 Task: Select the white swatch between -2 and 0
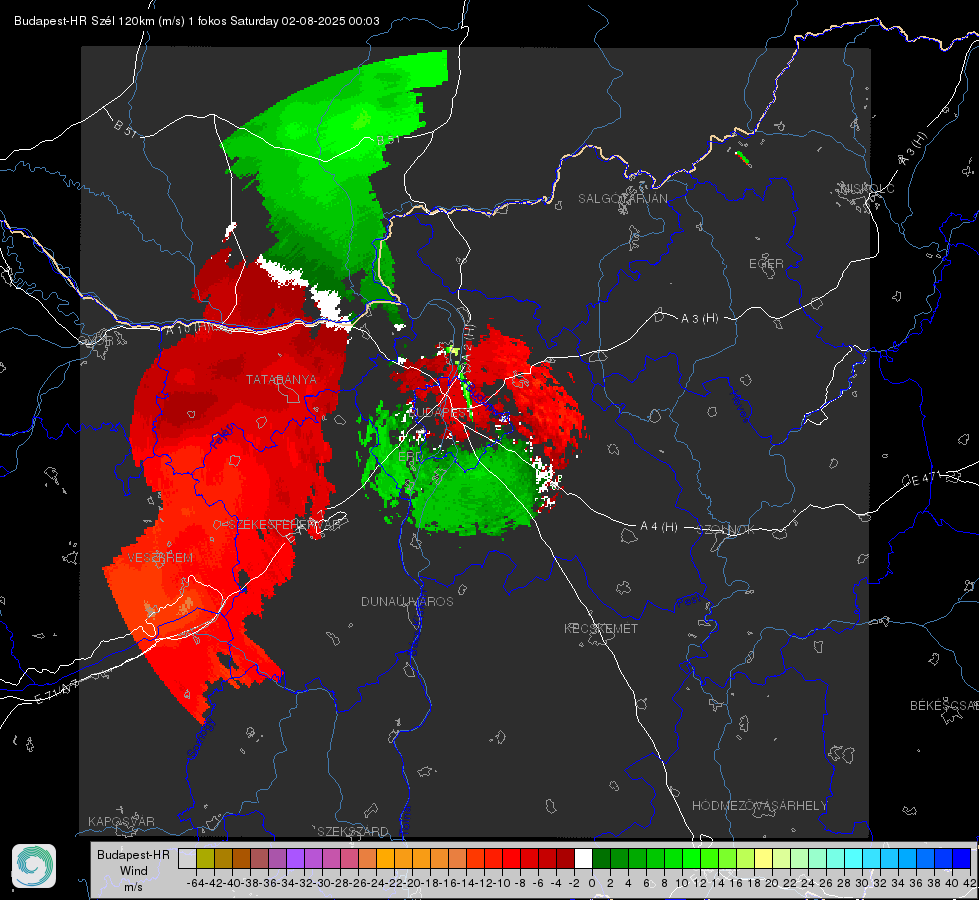(583, 859)
